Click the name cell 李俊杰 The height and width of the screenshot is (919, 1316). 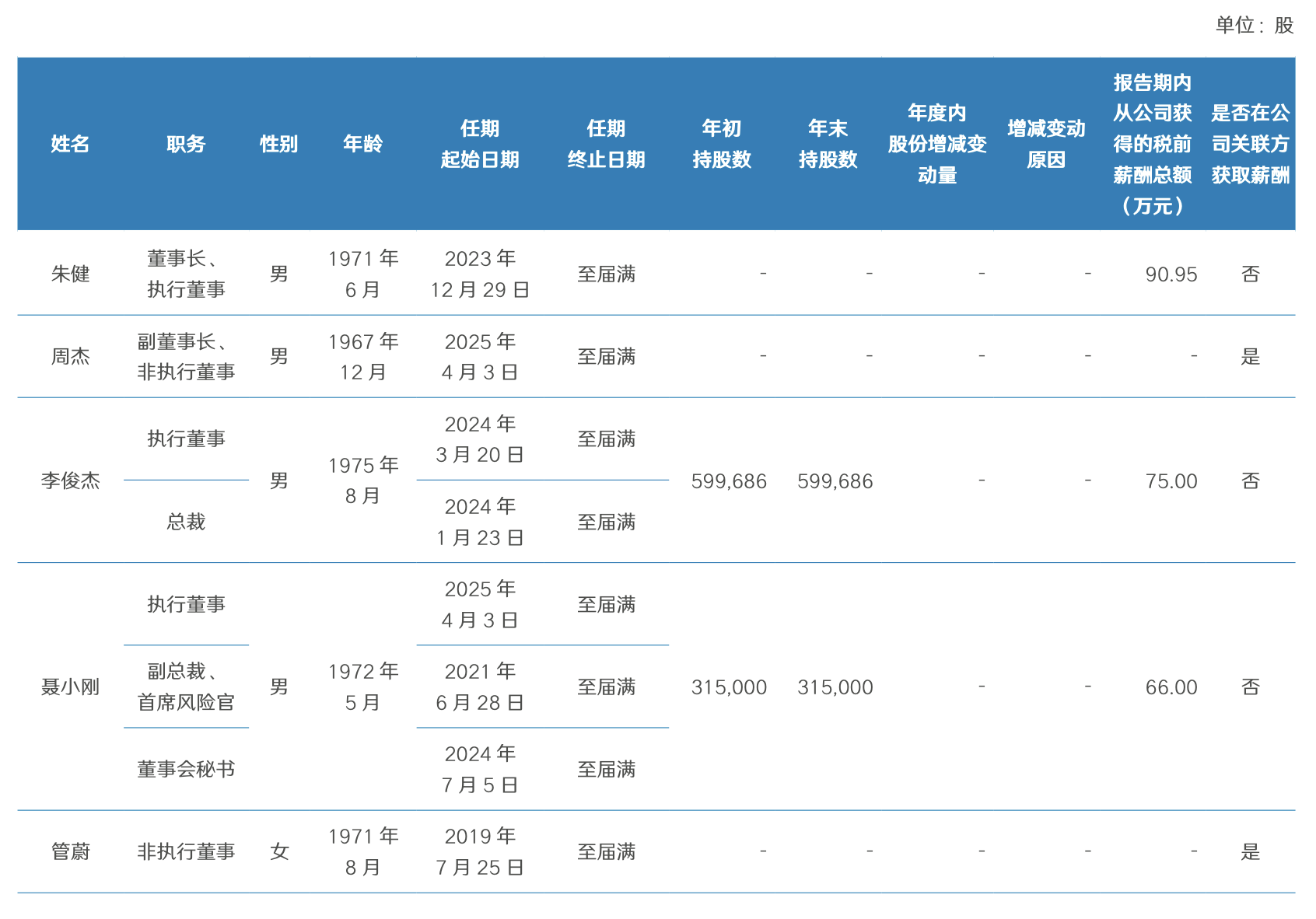pos(70,480)
